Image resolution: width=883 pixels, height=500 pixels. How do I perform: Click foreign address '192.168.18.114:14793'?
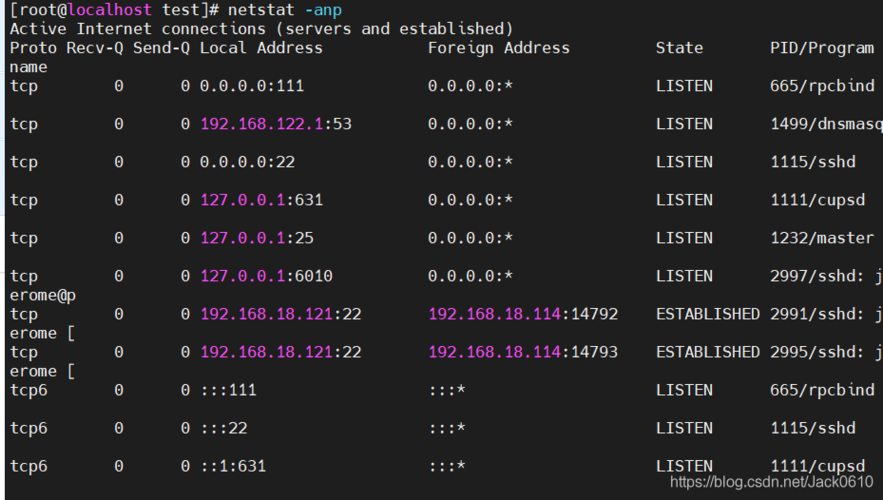523,352
